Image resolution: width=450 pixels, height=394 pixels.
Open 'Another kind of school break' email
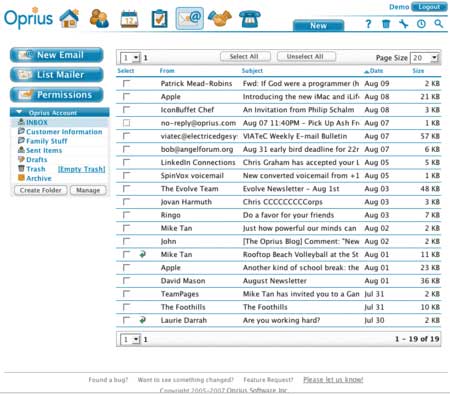coord(301,268)
